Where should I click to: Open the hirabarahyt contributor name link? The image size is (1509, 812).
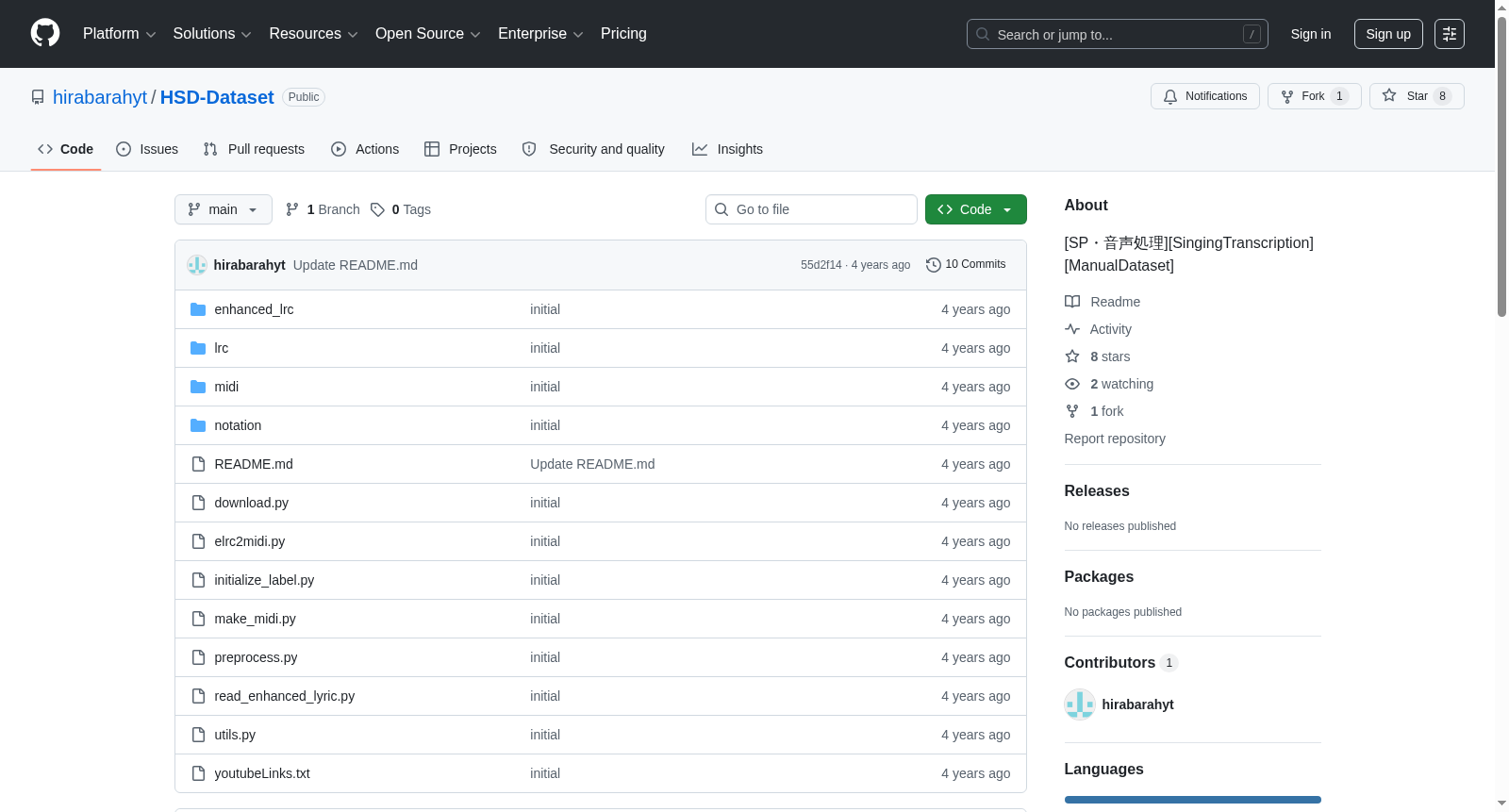click(x=1138, y=704)
